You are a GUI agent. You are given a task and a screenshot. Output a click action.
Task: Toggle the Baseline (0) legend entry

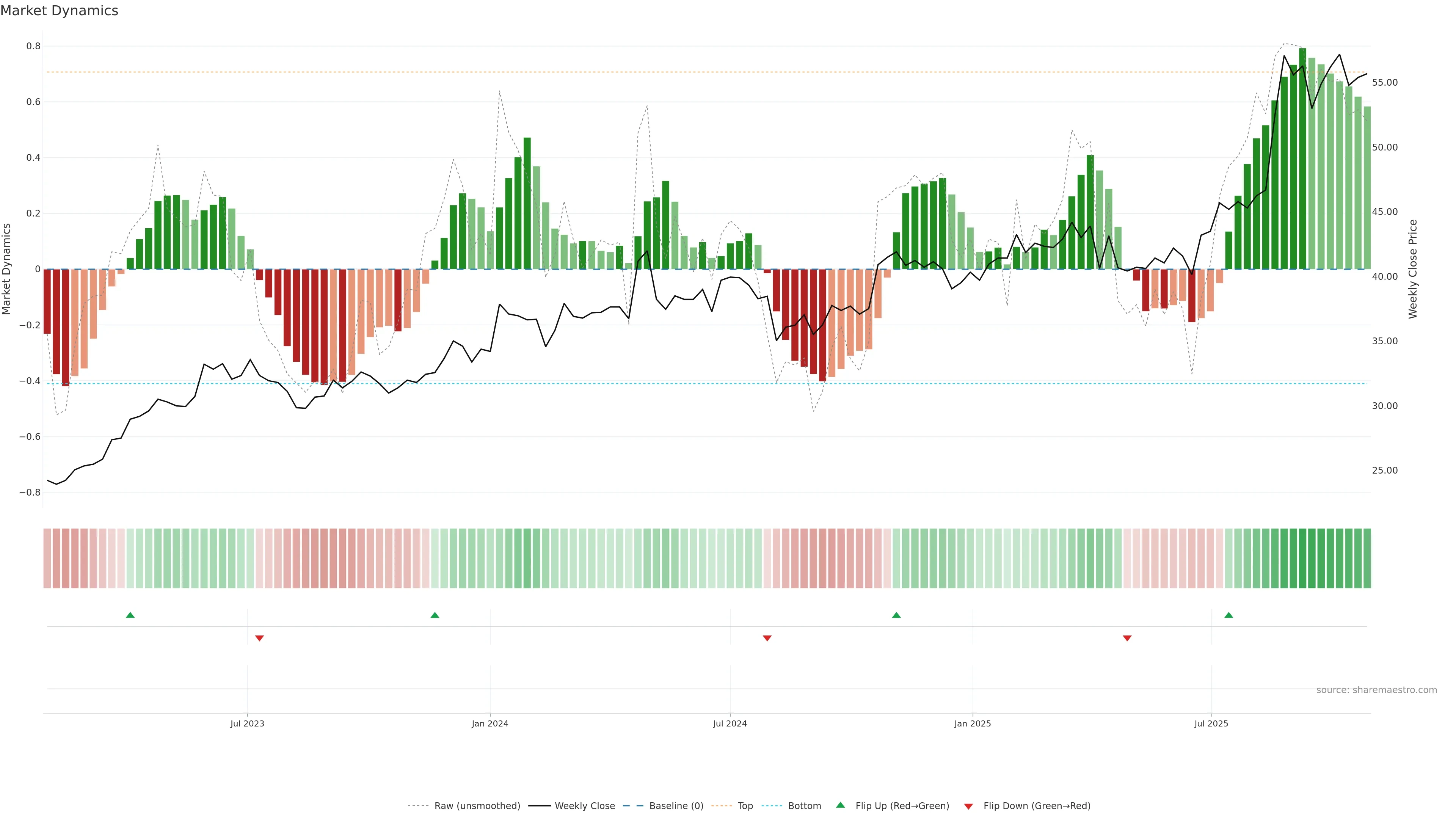pyautogui.click(x=676, y=806)
